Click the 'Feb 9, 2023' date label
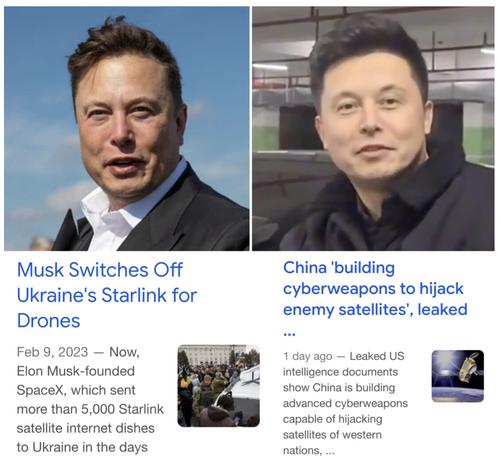Screen dimensions: 501x460 tap(52, 352)
